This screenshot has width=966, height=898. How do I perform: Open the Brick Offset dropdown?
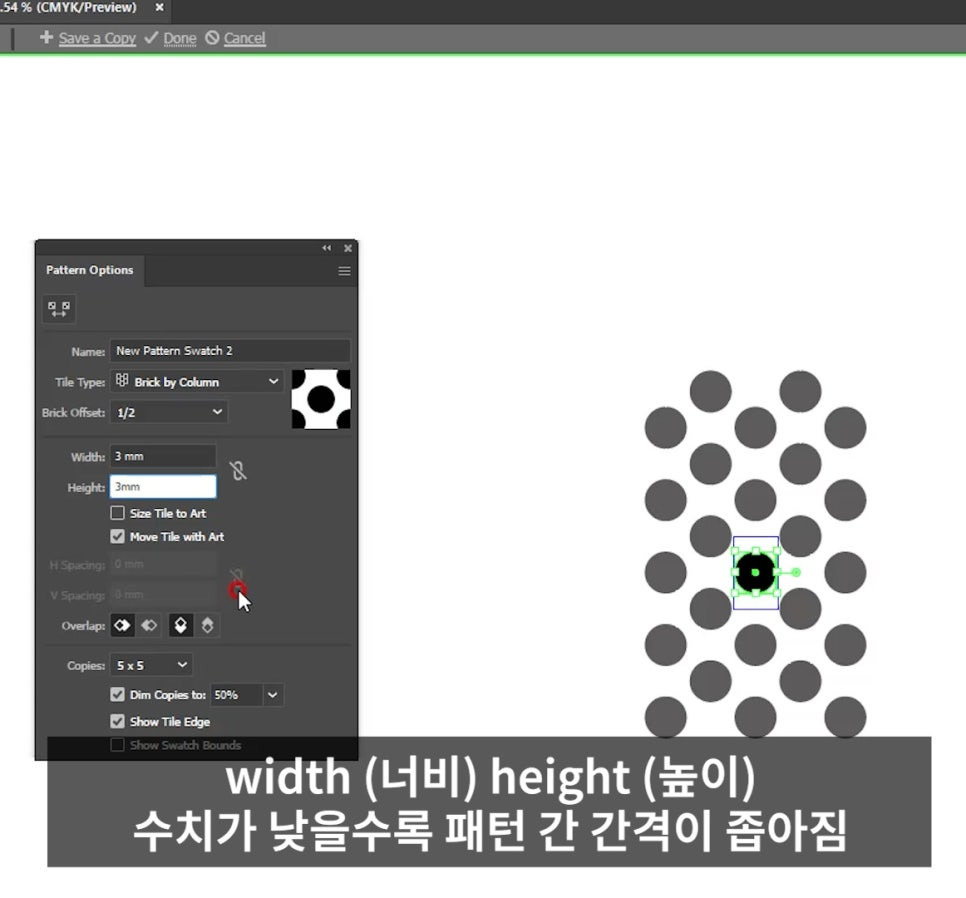[169, 412]
